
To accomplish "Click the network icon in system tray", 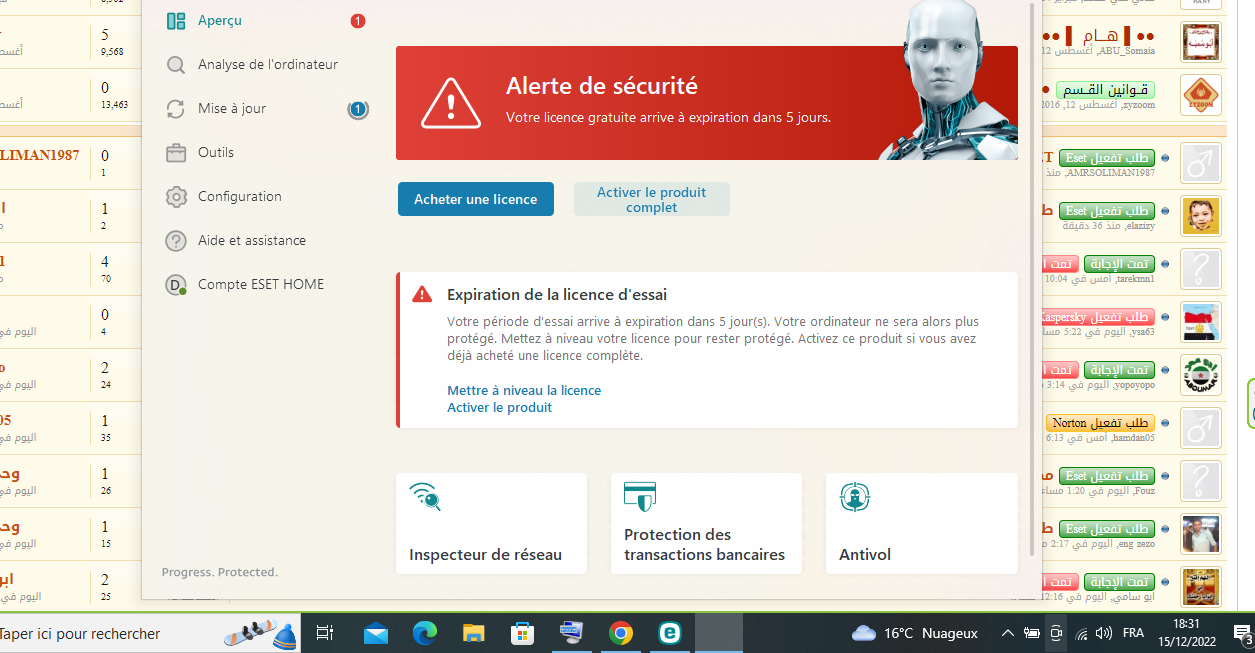I will coord(1081,633).
